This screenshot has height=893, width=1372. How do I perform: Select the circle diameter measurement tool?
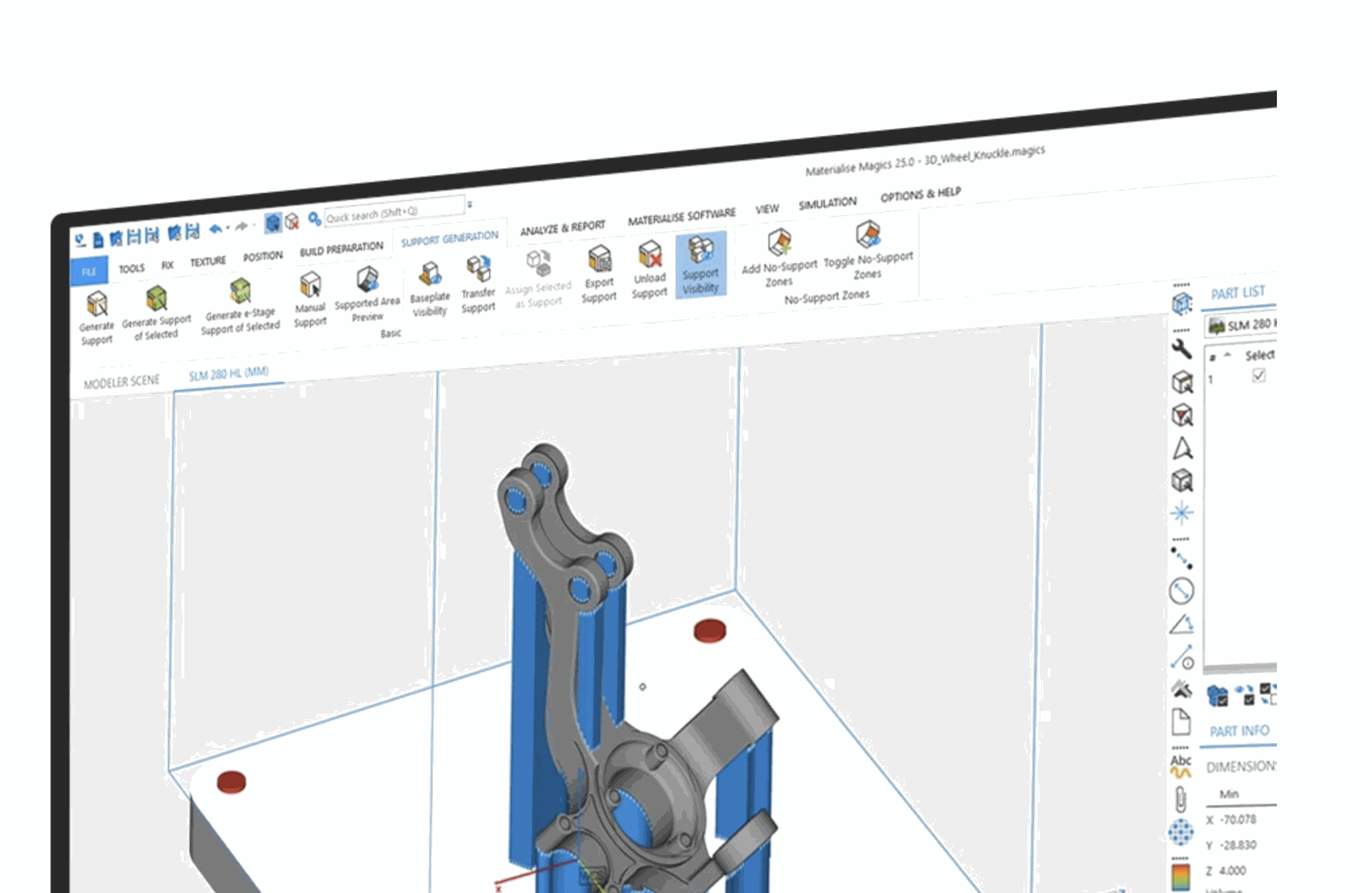click(1181, 591)
